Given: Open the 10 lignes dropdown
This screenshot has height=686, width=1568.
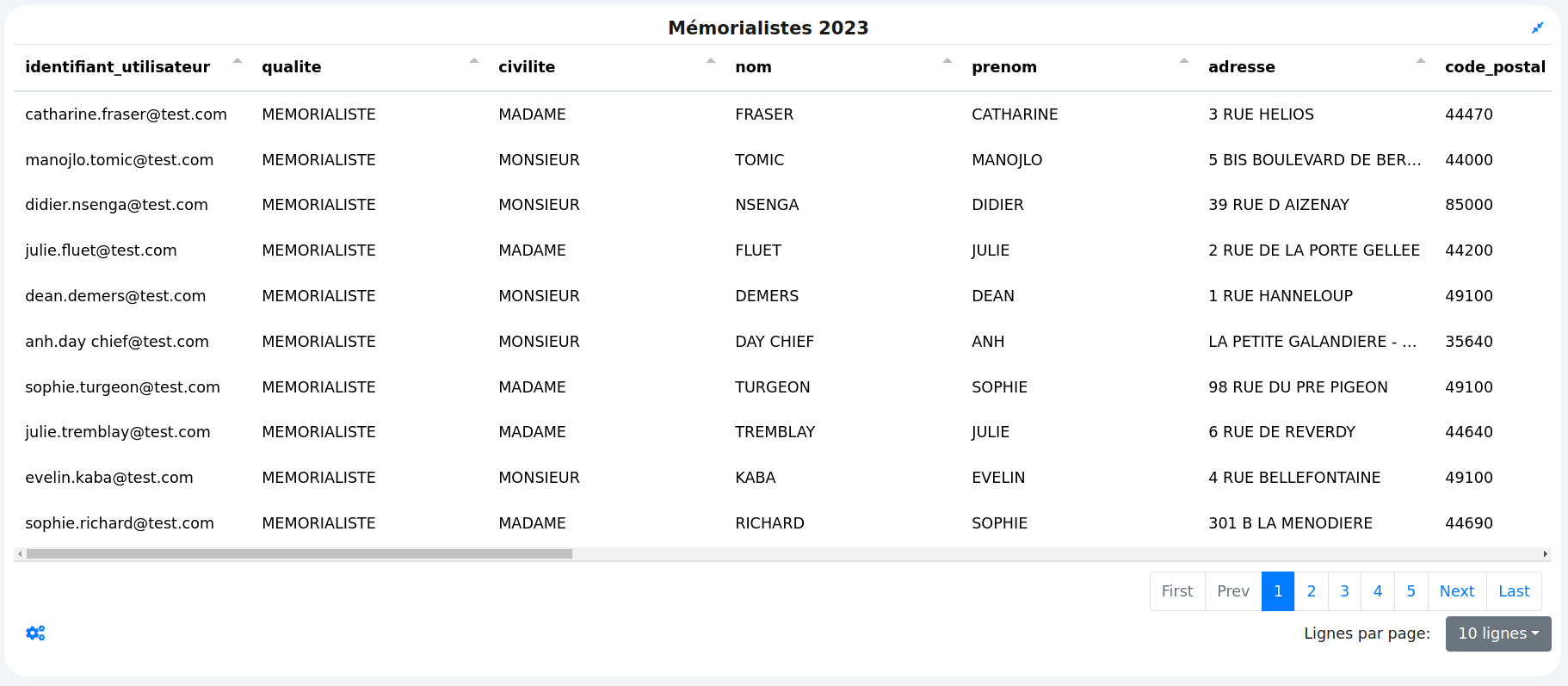Looking at the screenshot, I should pyautogui.click(x=1497, y=633).
